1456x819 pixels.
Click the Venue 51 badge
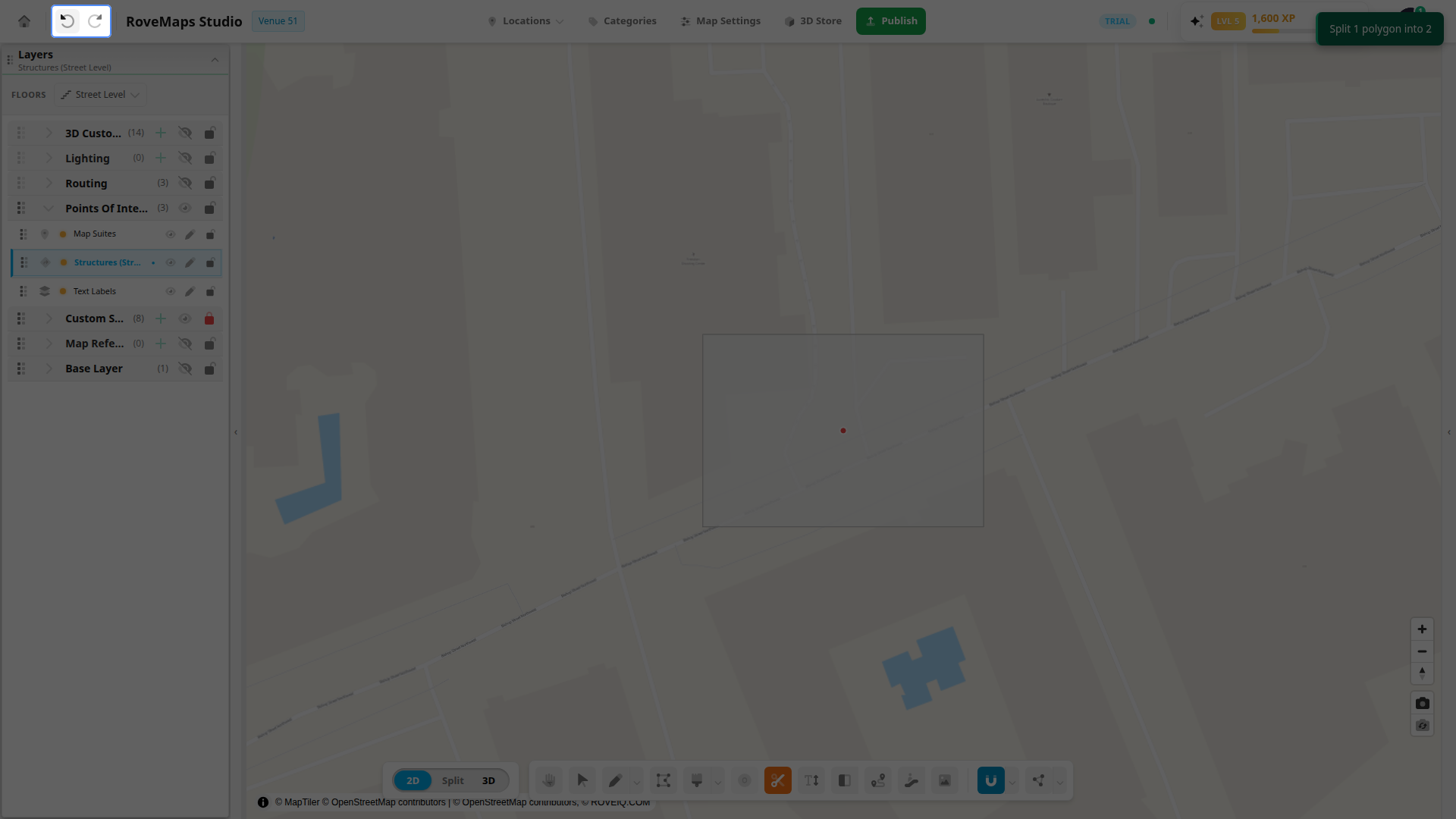click(x=278, y=21)
